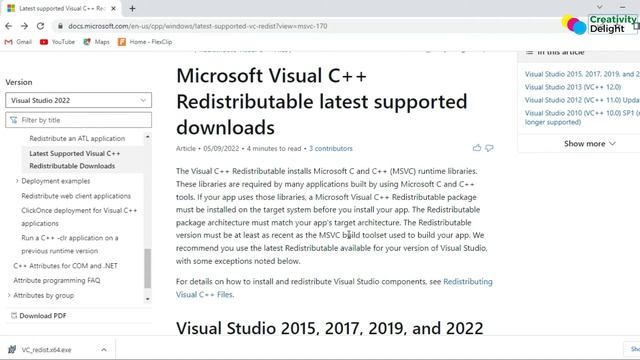Screen dimensions: 640x360
Task: Select the Latest supported Visual C++ browser tab
Action: click(62, 8)
